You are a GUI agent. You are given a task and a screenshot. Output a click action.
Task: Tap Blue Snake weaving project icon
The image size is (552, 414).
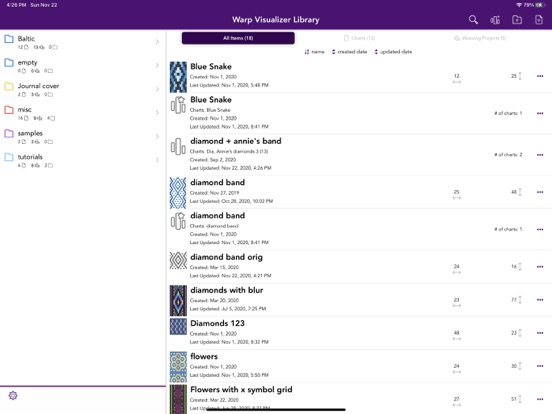tap(178, 105)
